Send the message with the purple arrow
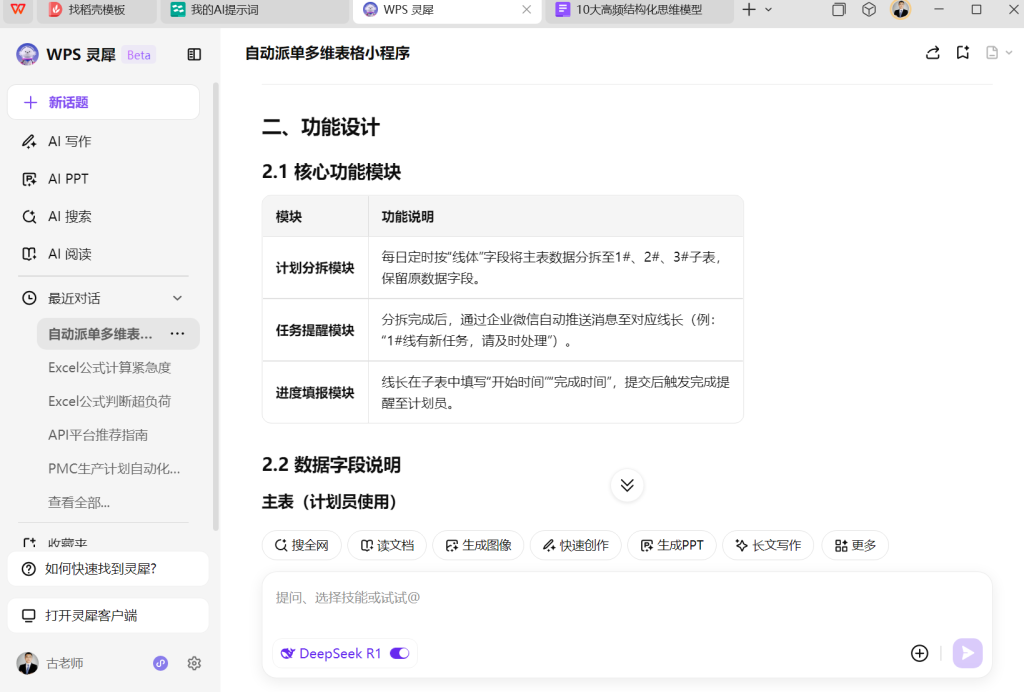1024x692 pixels. click(967, 653)
